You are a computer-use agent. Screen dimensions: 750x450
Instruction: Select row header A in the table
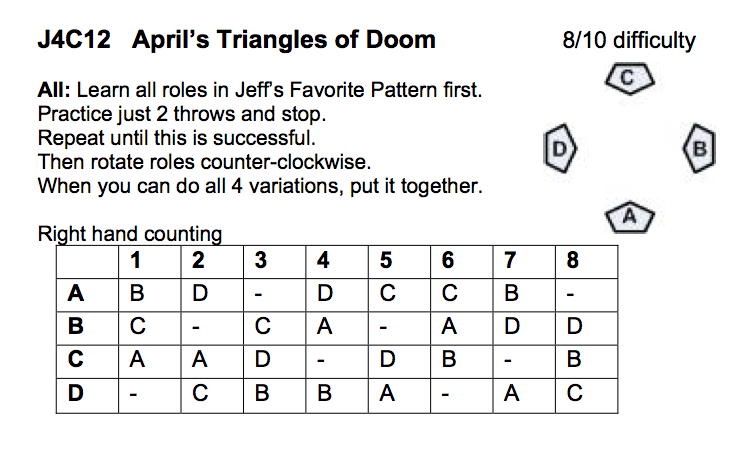pos(88,295)
